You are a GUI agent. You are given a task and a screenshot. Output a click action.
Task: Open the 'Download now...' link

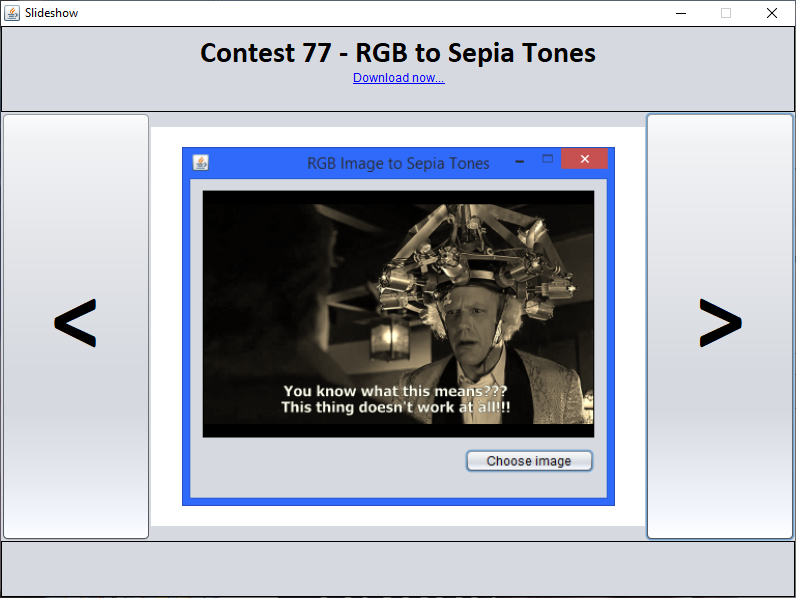398,78
